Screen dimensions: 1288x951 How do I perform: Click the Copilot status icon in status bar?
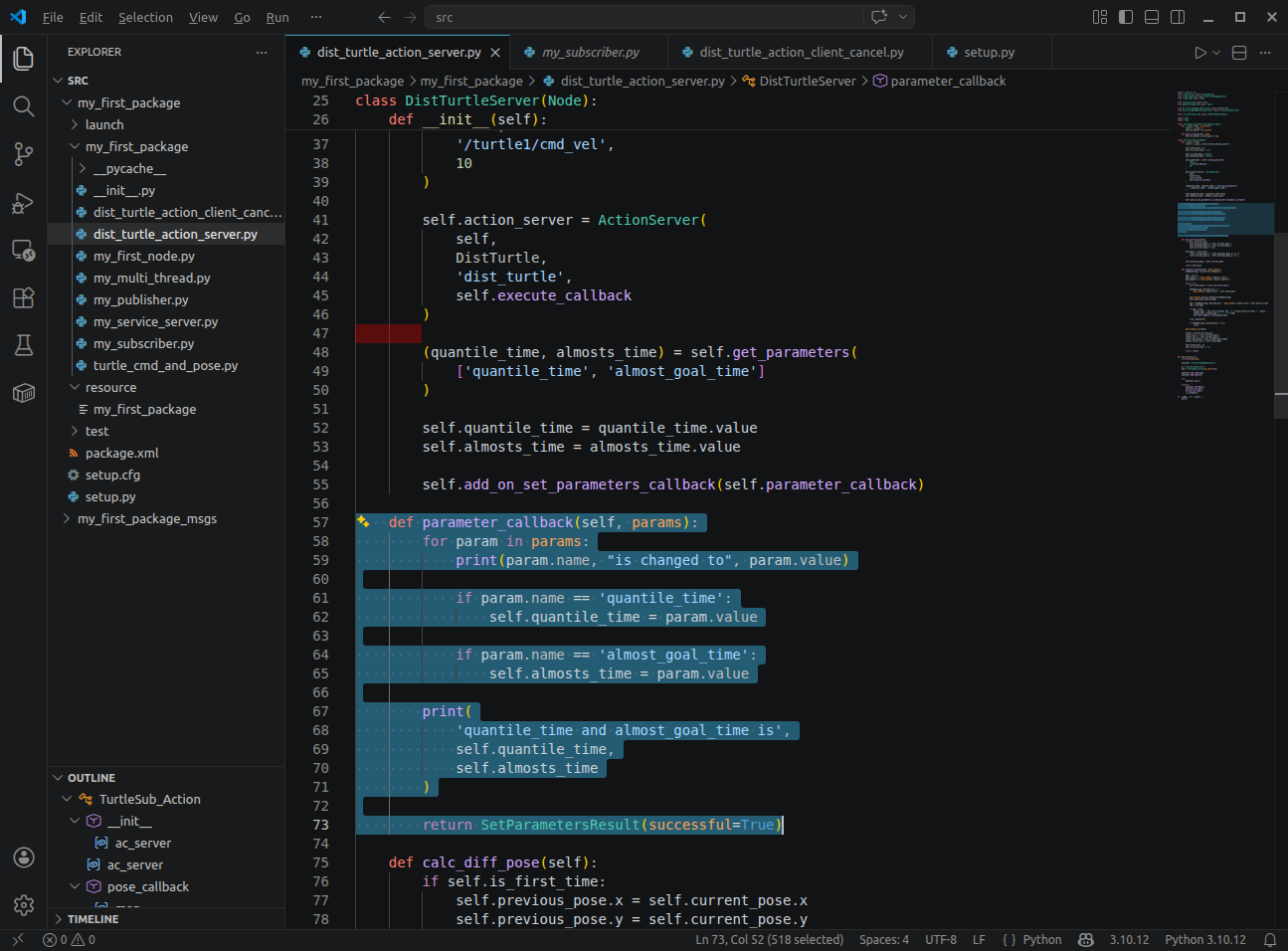coord(1086,940)
